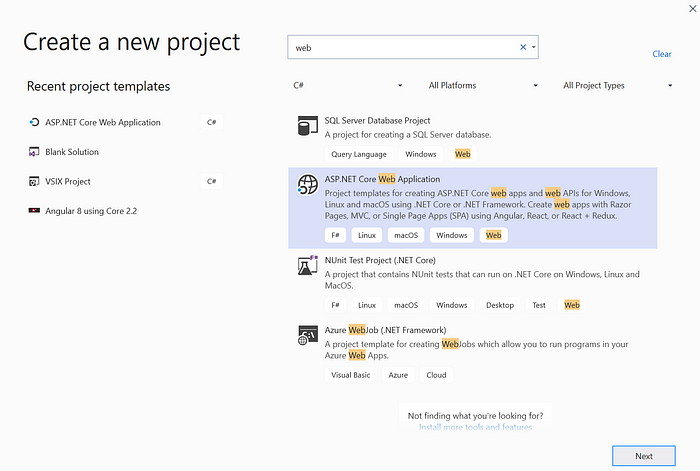Screen dimensions: 700x471
Task: Open the C# language filter dropdown
Action: (x=348, y=85)
